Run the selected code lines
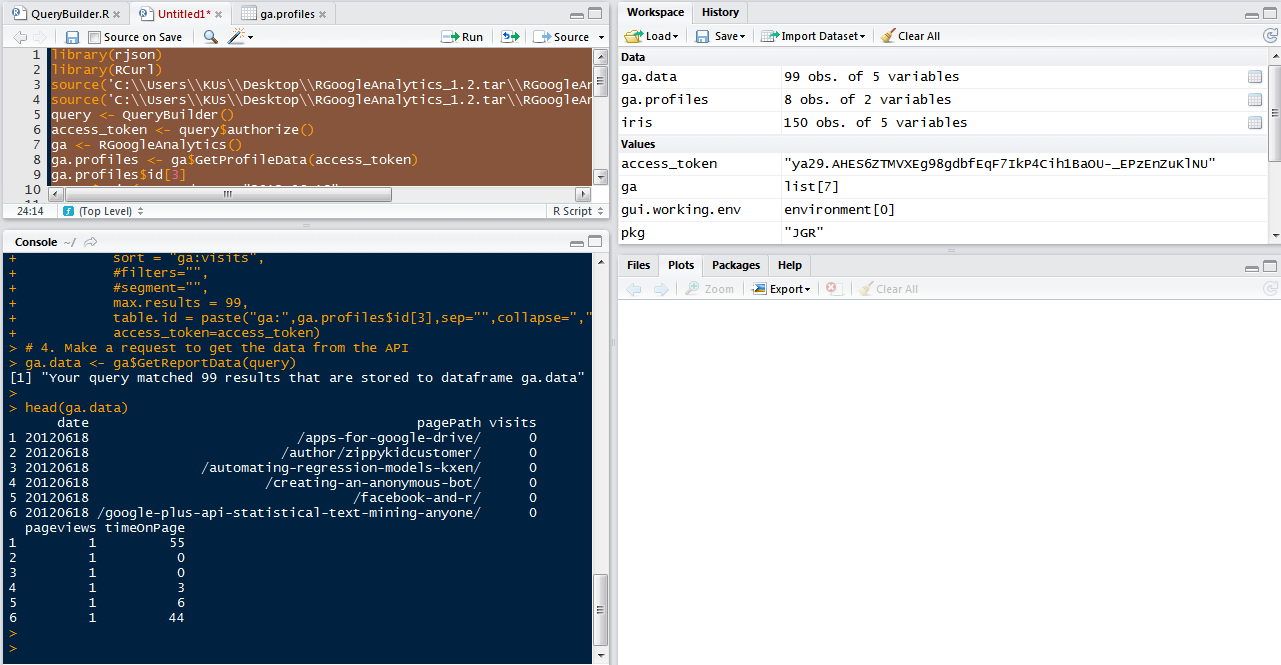 (x=462, y=37)
